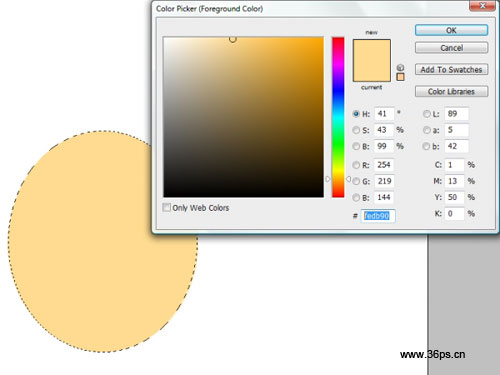Click the Lab b field showing 42
Image resolution: width=500 pixels, height=375 pixels.
(x=456, y=146)
